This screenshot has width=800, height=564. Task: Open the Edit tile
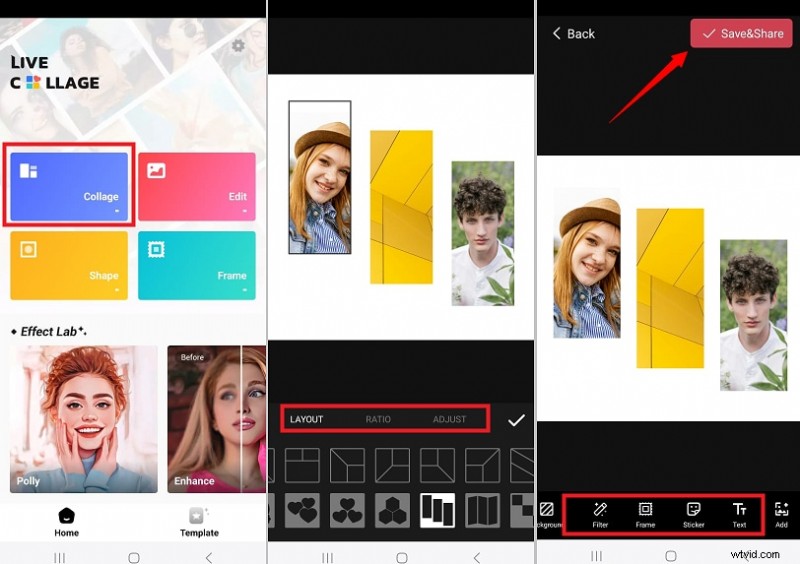(x=196, y=186)
